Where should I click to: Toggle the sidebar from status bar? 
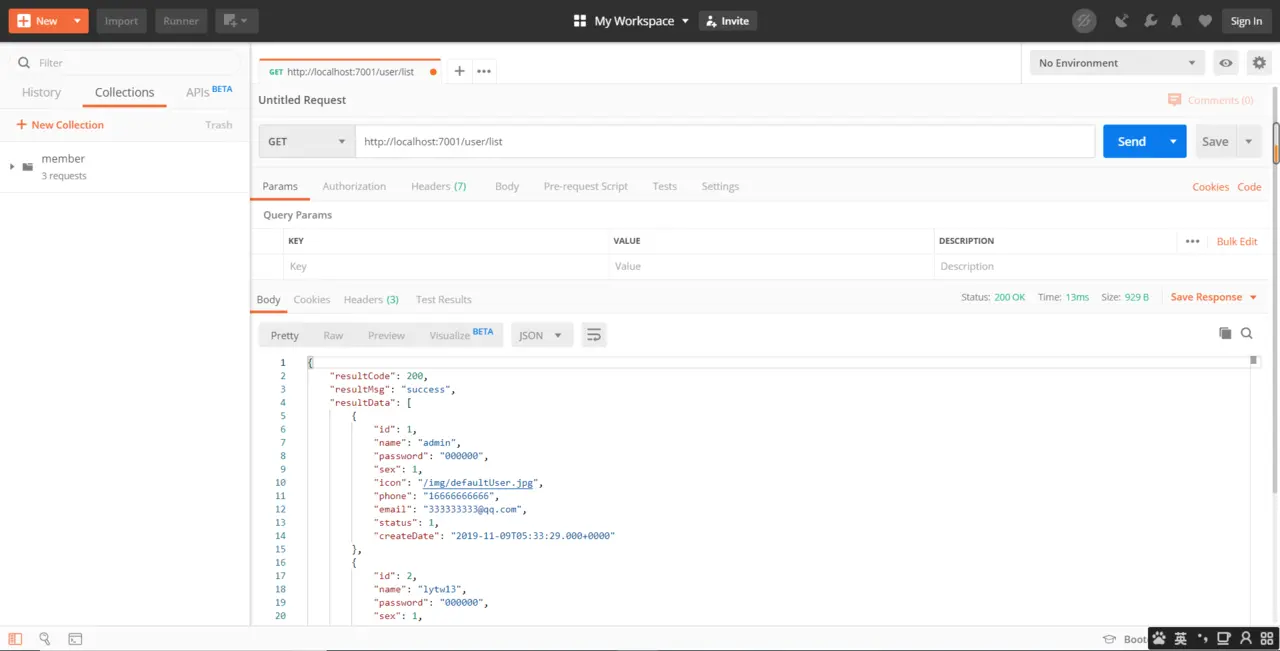click(15, 639)
